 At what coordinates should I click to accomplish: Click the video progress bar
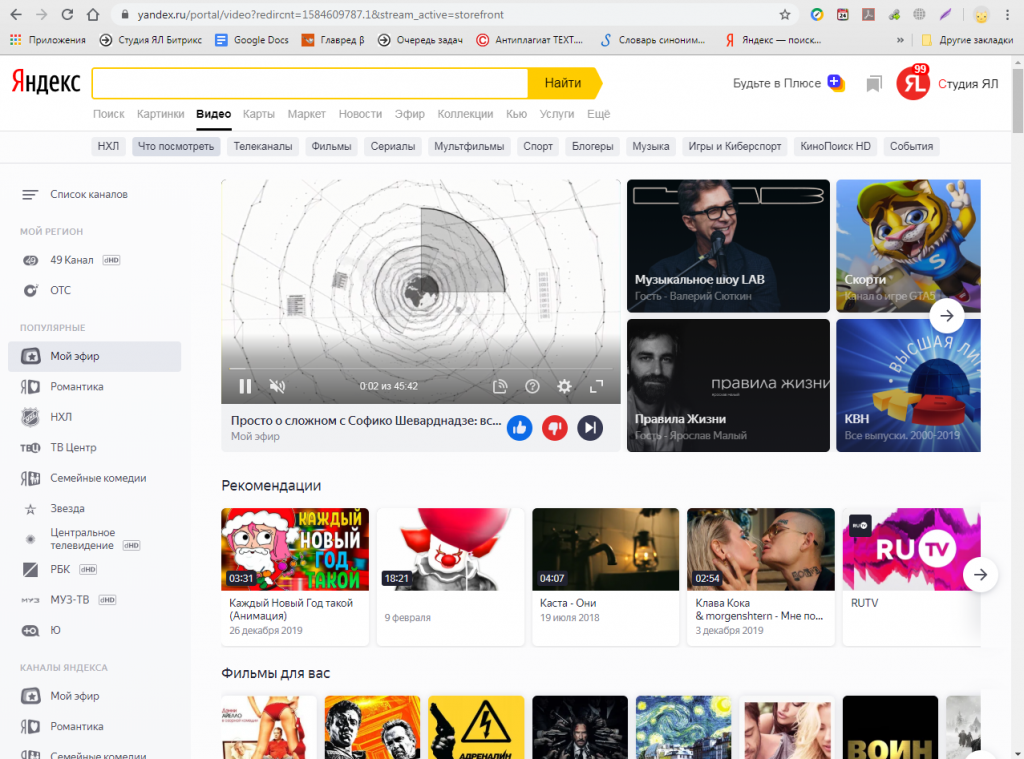point(421,369)
